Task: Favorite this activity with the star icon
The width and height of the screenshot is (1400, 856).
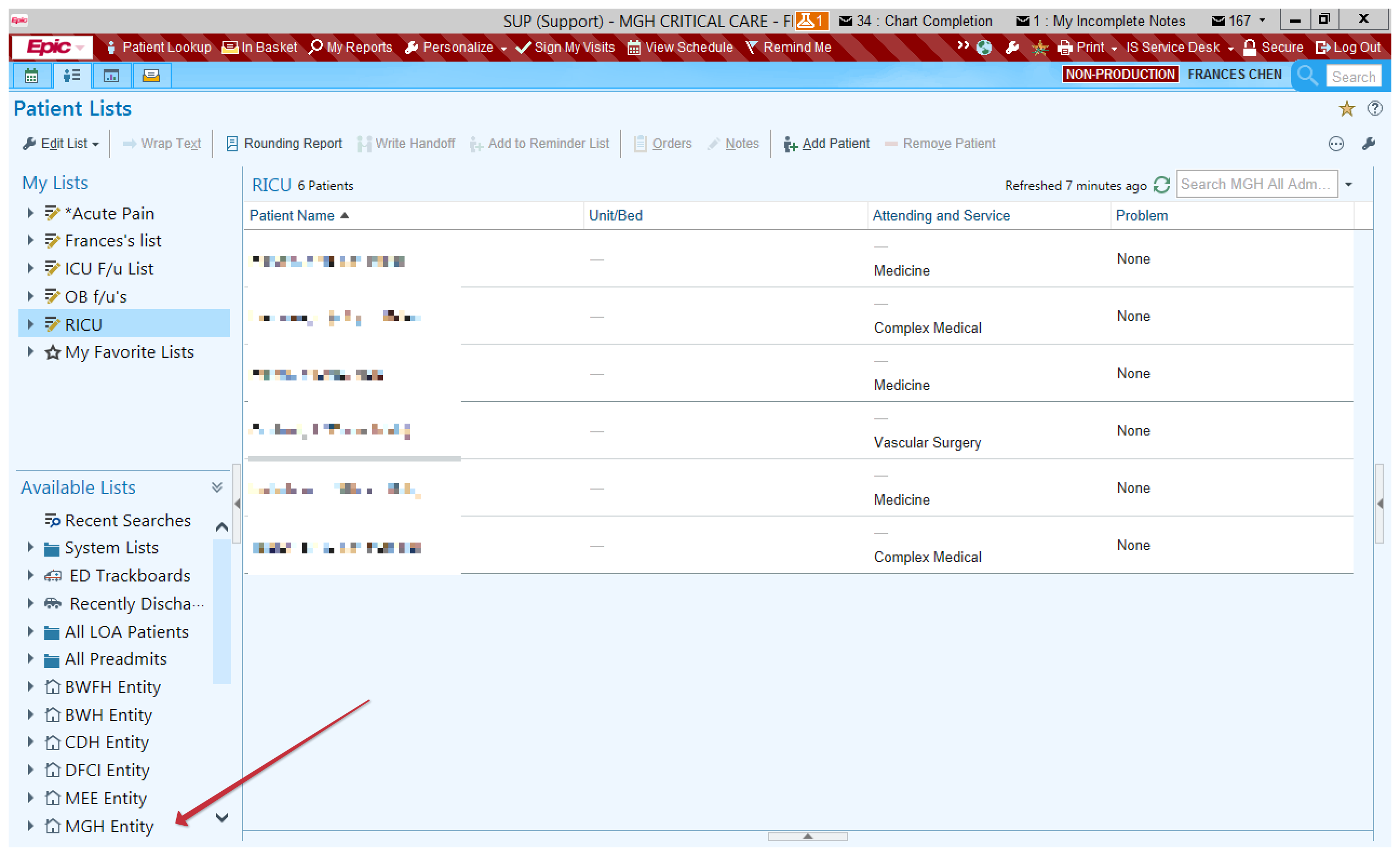Action: [1346, 108]
